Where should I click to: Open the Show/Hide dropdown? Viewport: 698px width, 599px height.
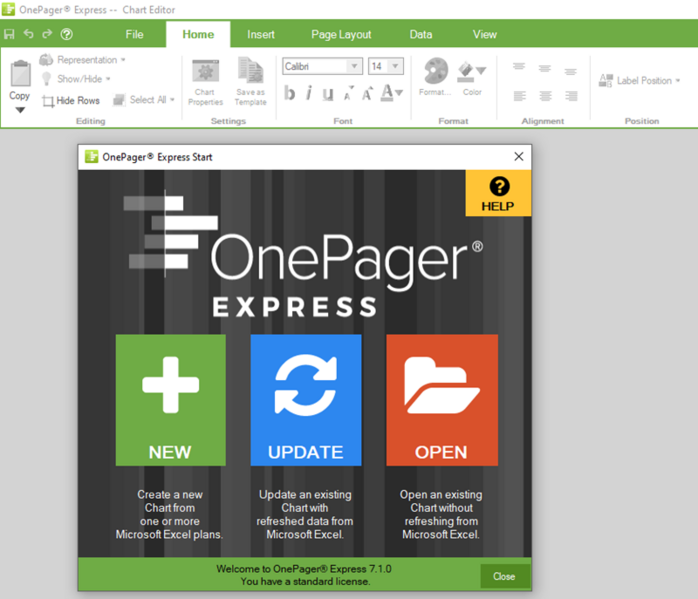click(76, 79)
